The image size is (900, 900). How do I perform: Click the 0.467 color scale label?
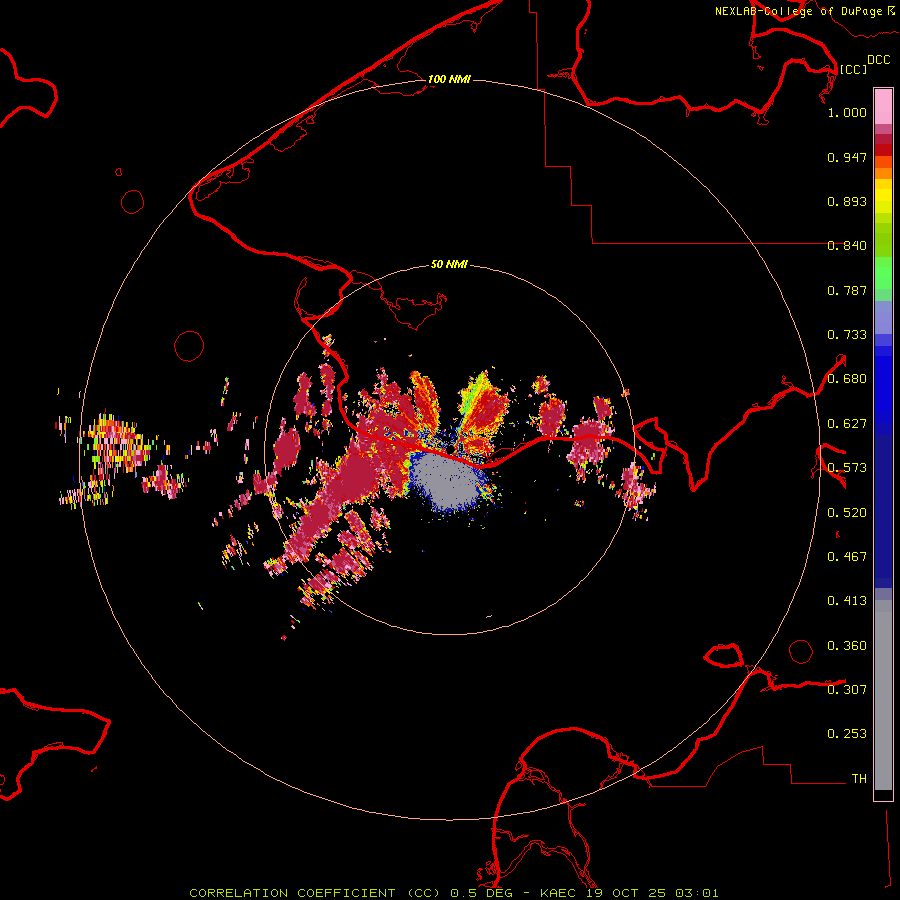tap(847, 557)
